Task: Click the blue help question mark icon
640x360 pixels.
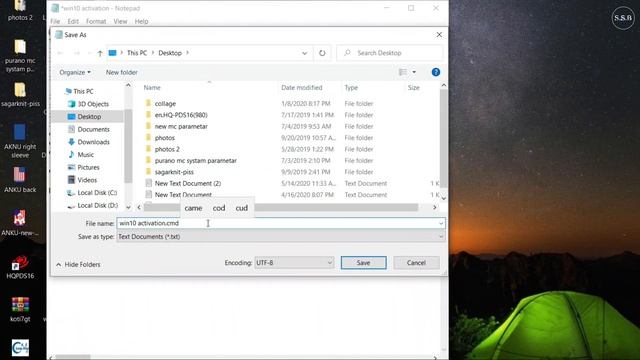Action: (436, 72)
